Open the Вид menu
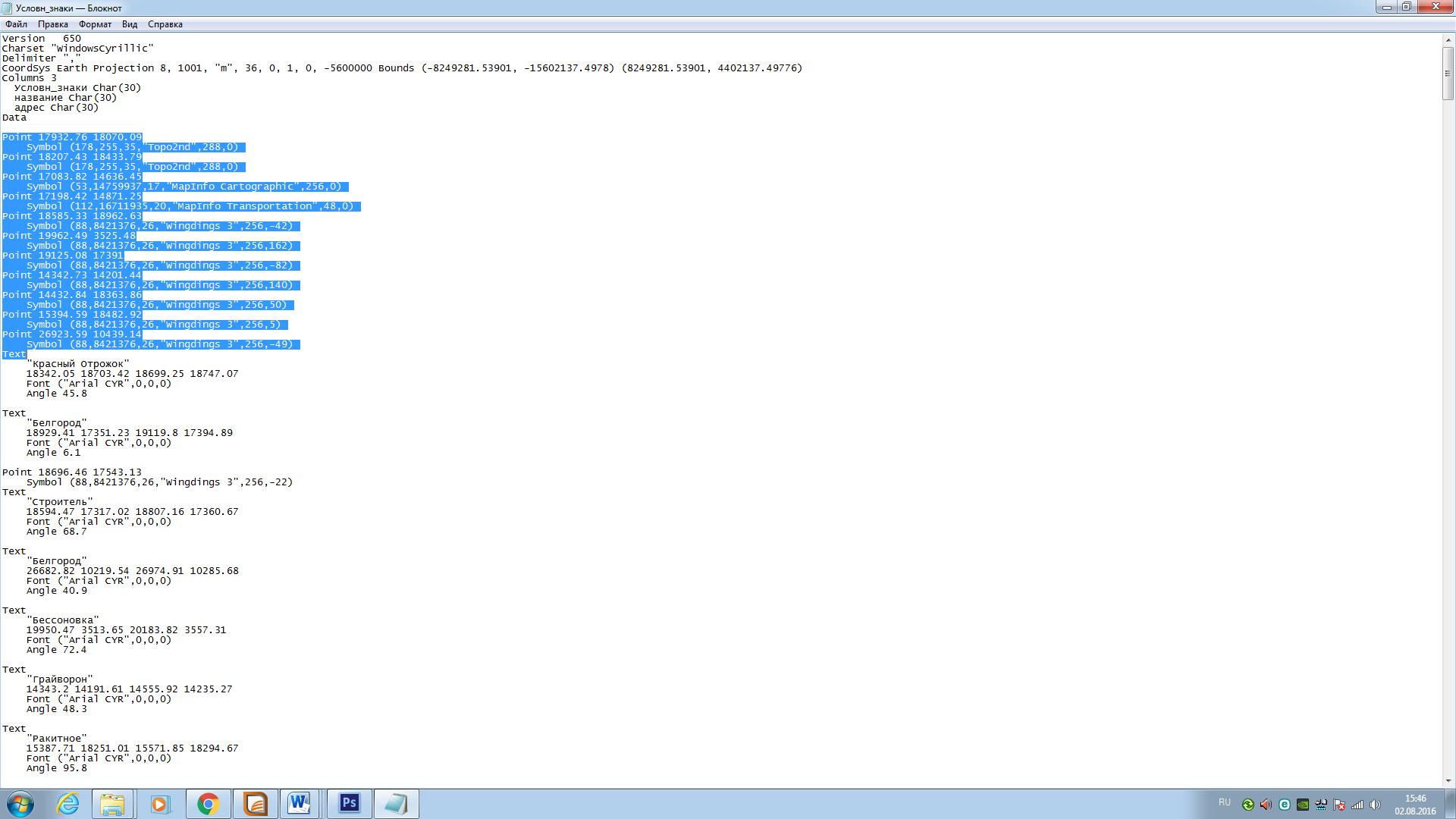 tap(130, 24)
